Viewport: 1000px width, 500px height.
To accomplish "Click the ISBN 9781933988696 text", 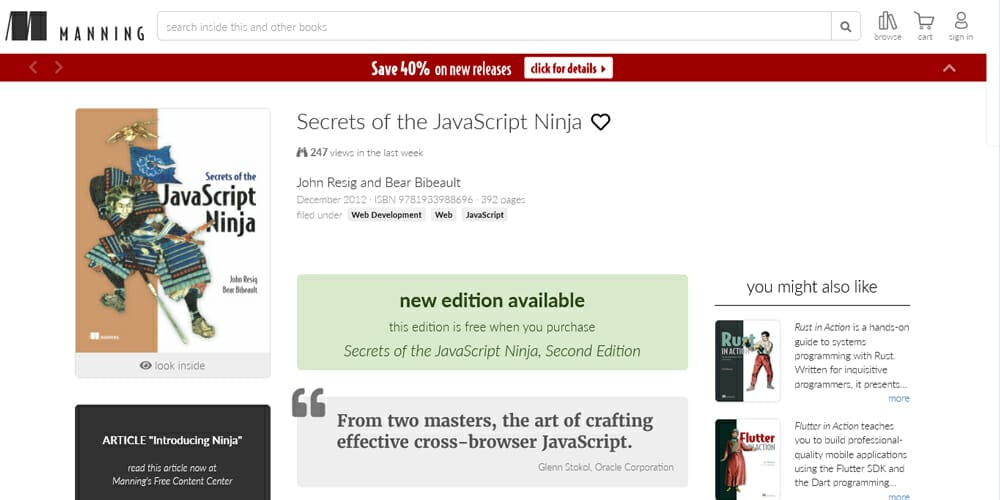I will click(x=423, y=200).
